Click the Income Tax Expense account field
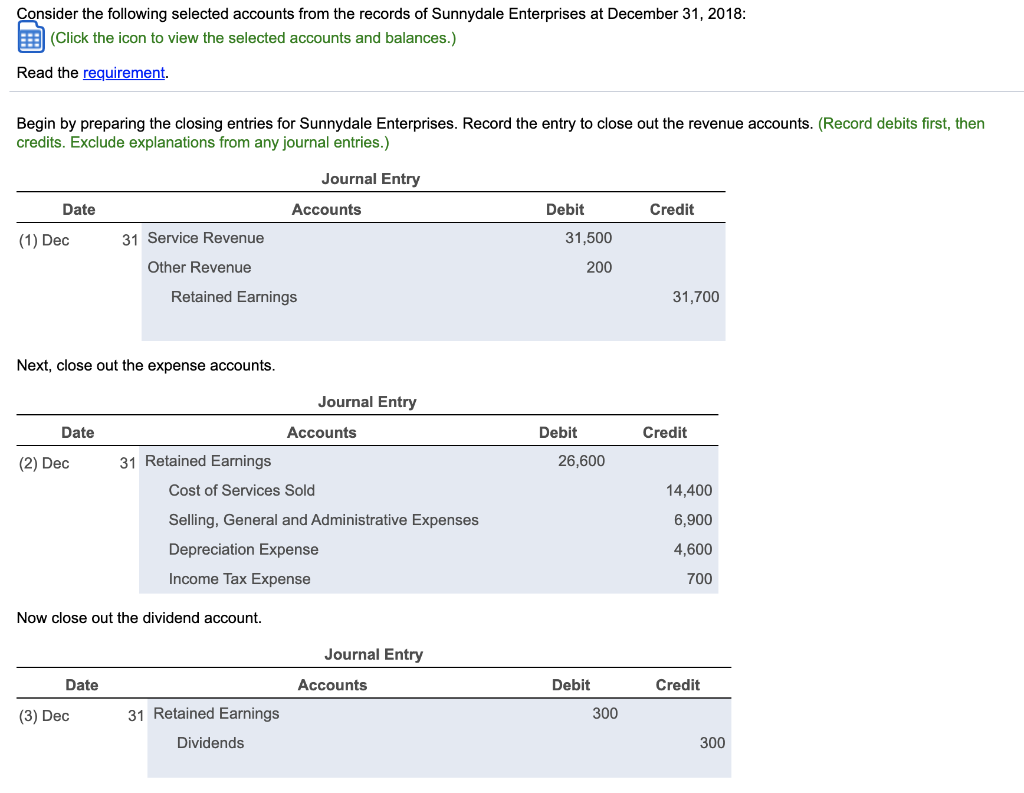 pos(240,578)
